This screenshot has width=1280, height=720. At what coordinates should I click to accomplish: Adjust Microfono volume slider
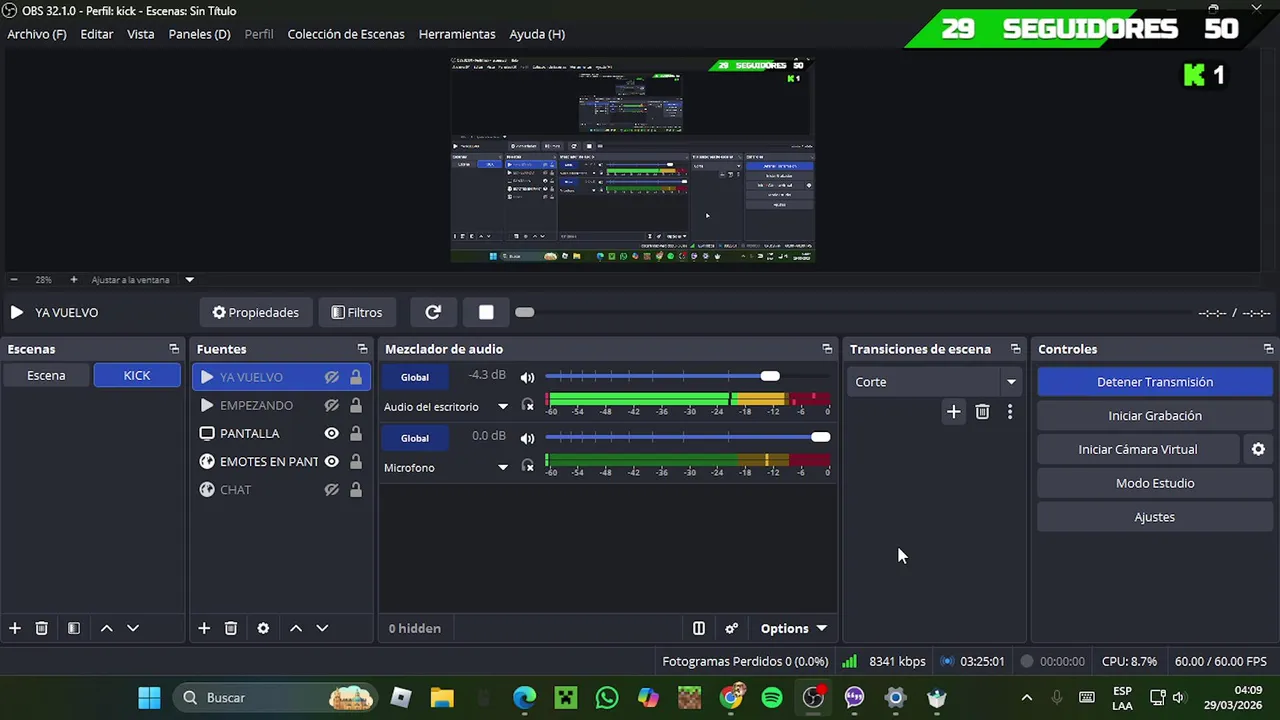pyautogui.click(x=688, y=437)
